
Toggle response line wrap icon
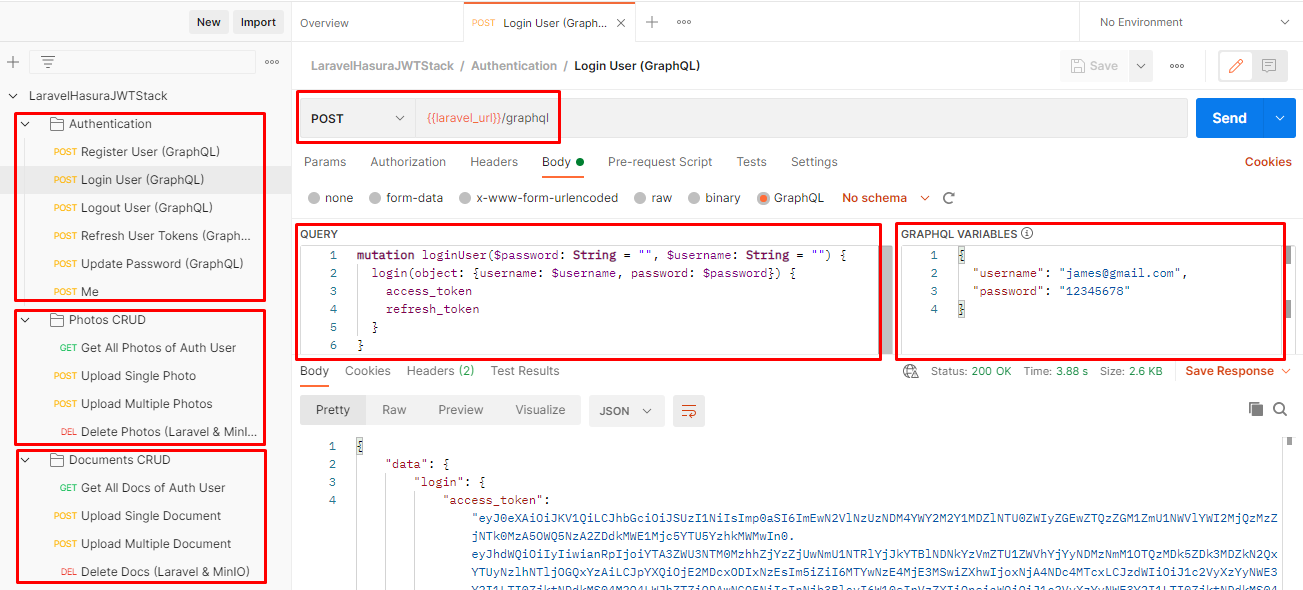(x=689, y=410)
